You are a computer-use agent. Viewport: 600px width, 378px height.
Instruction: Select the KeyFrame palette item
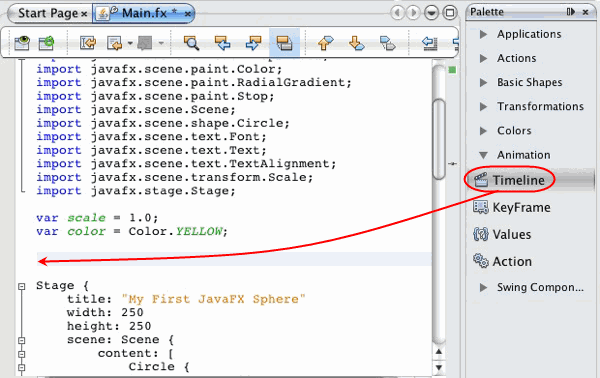pos(512,207)
